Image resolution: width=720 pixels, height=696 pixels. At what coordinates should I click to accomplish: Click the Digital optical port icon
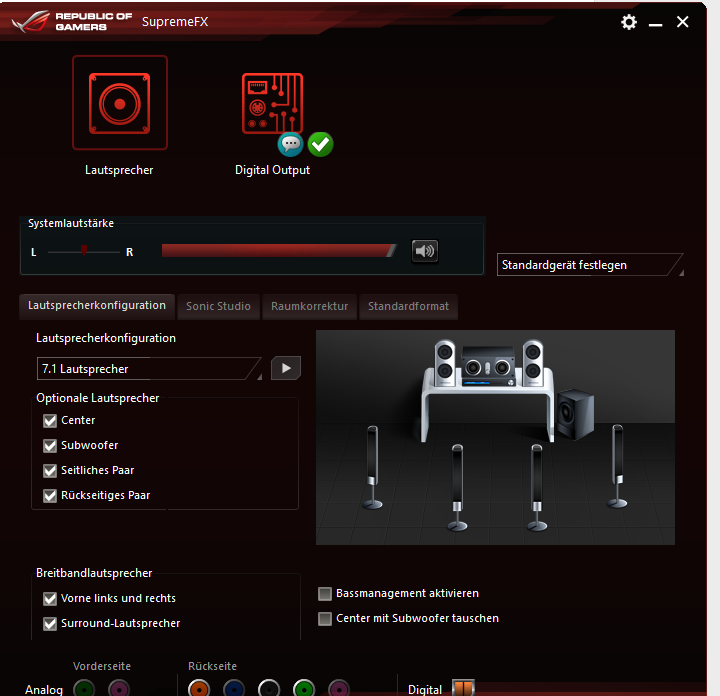[x=463, y=688]
